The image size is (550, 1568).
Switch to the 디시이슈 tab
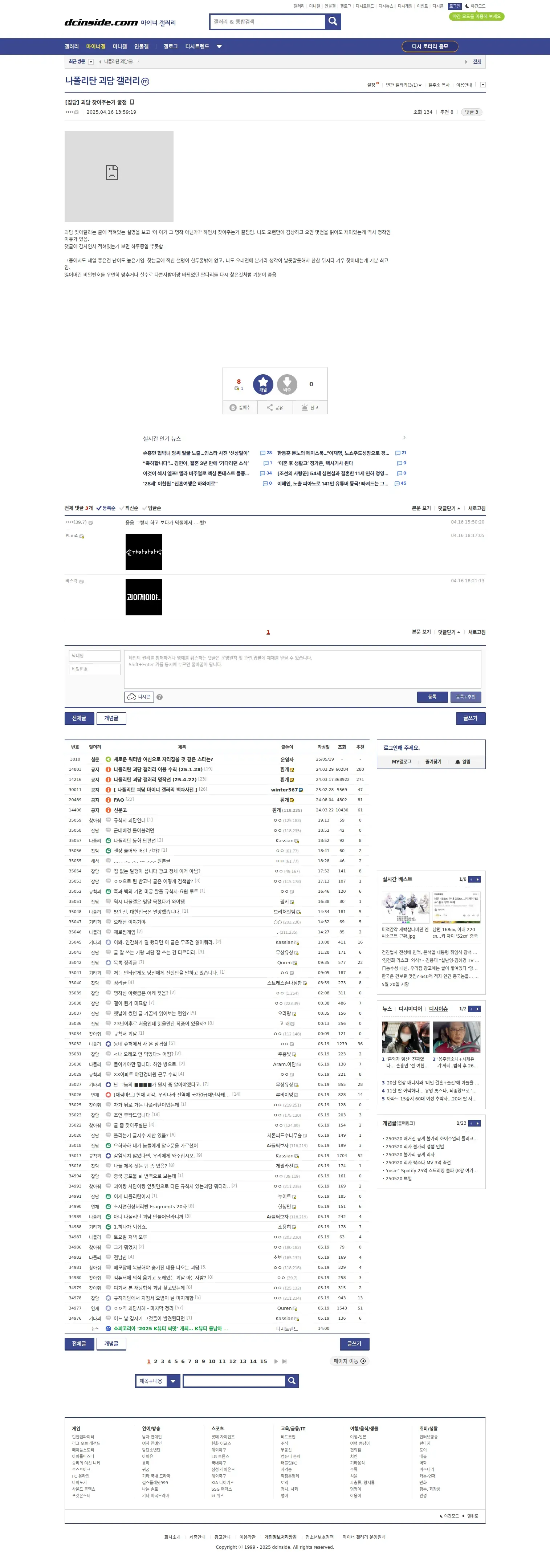tap(438, 1009)
